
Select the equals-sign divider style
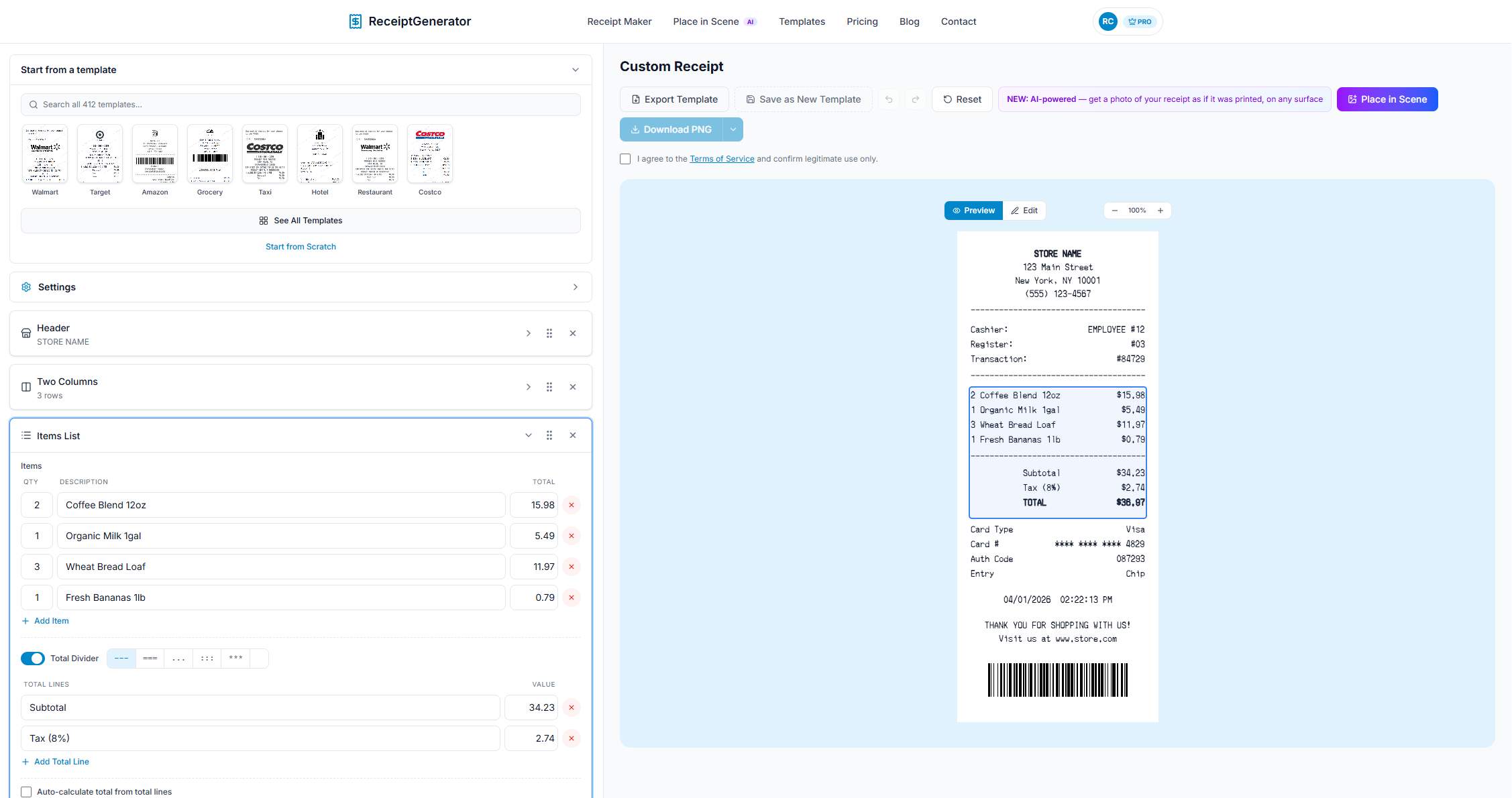(150, 658)
